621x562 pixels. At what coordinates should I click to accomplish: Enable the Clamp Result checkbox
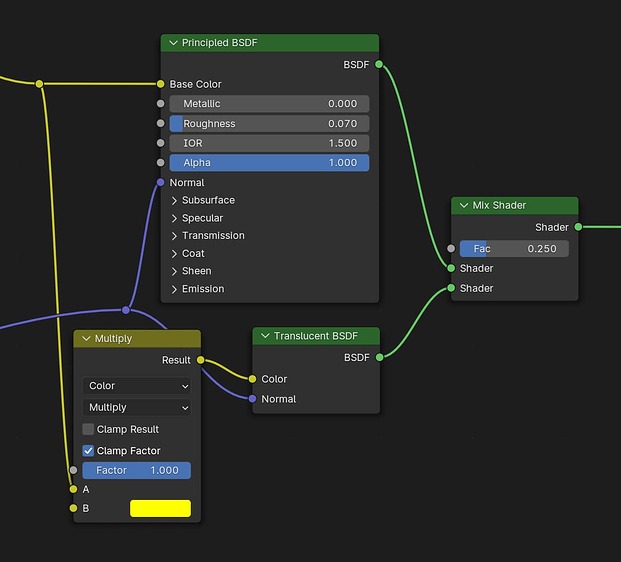click(x=88, y=429)
